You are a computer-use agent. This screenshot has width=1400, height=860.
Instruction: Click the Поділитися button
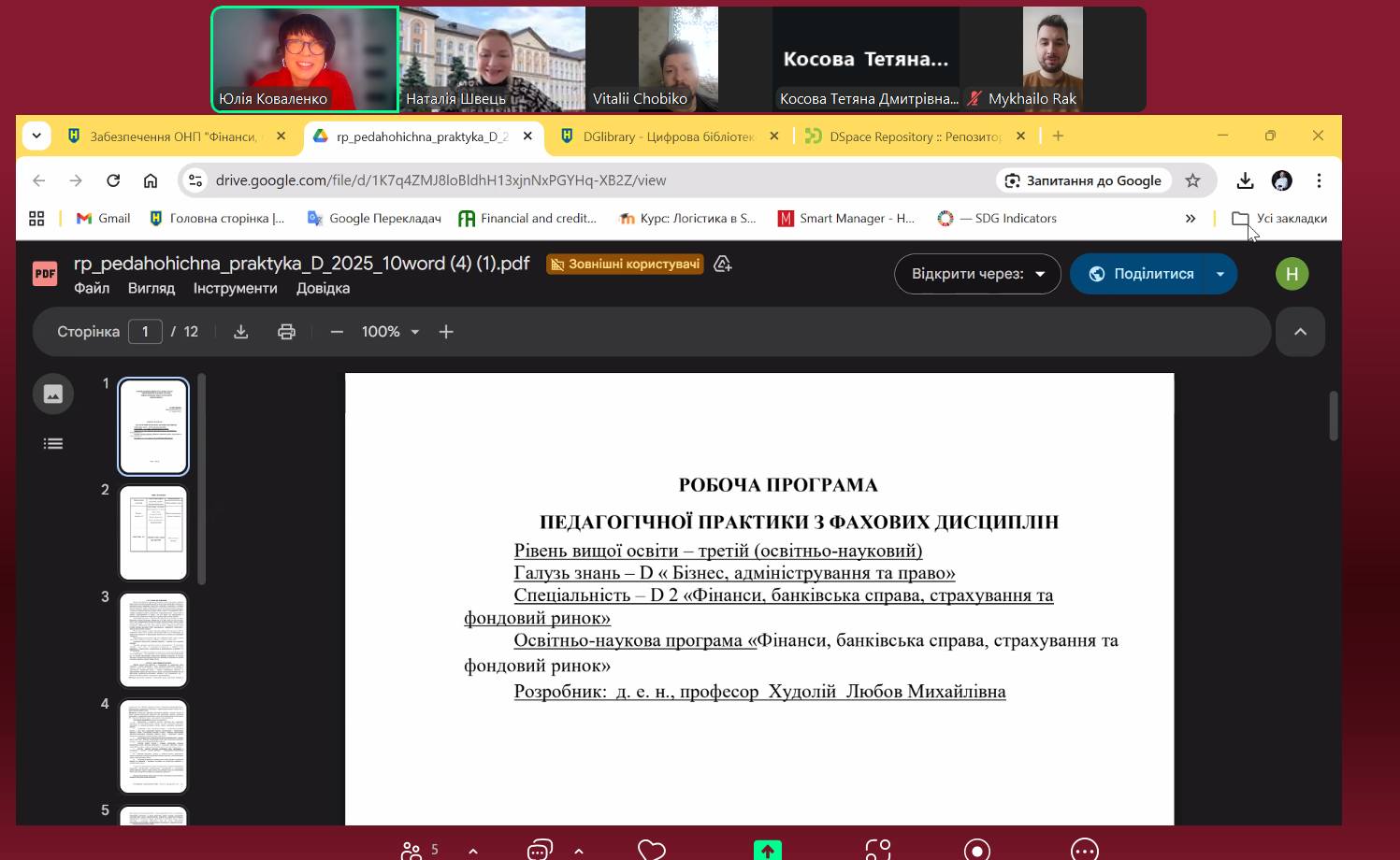tap(1140, 274)
